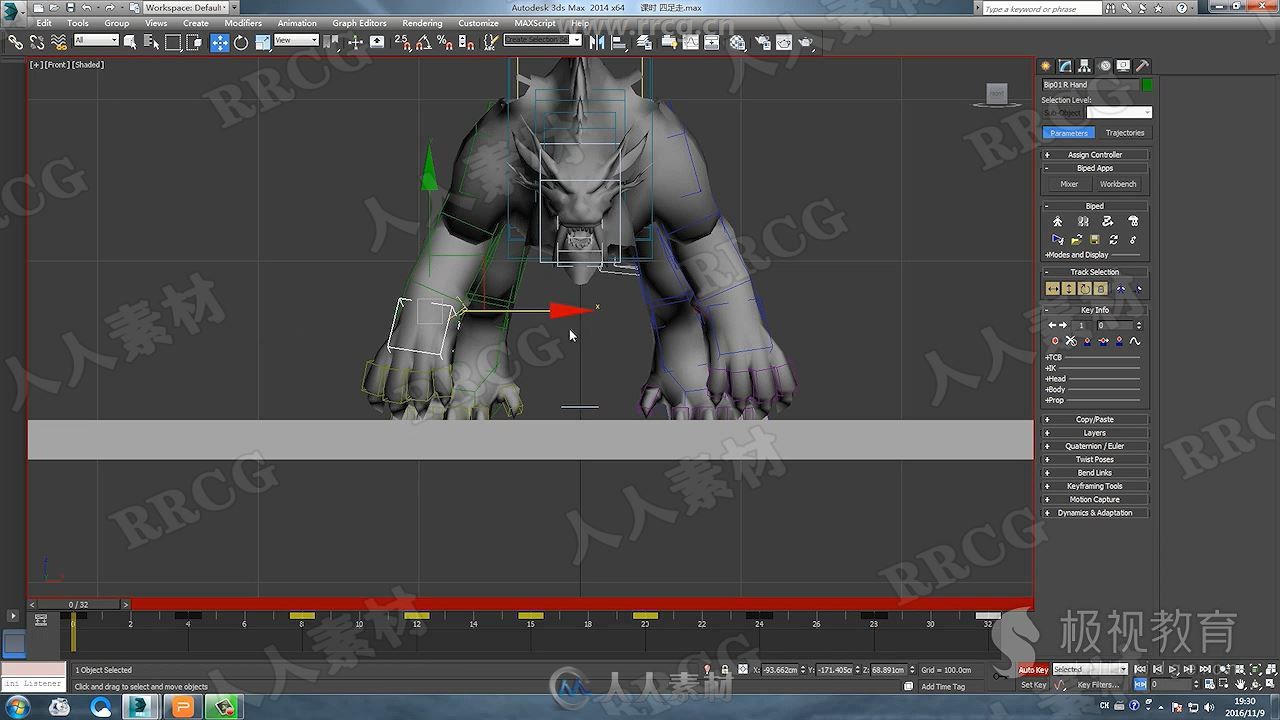Viewport: 1280px width, 720px height.
Task: Open Create Selection Set dropdown
Action: tap(542, 40)
